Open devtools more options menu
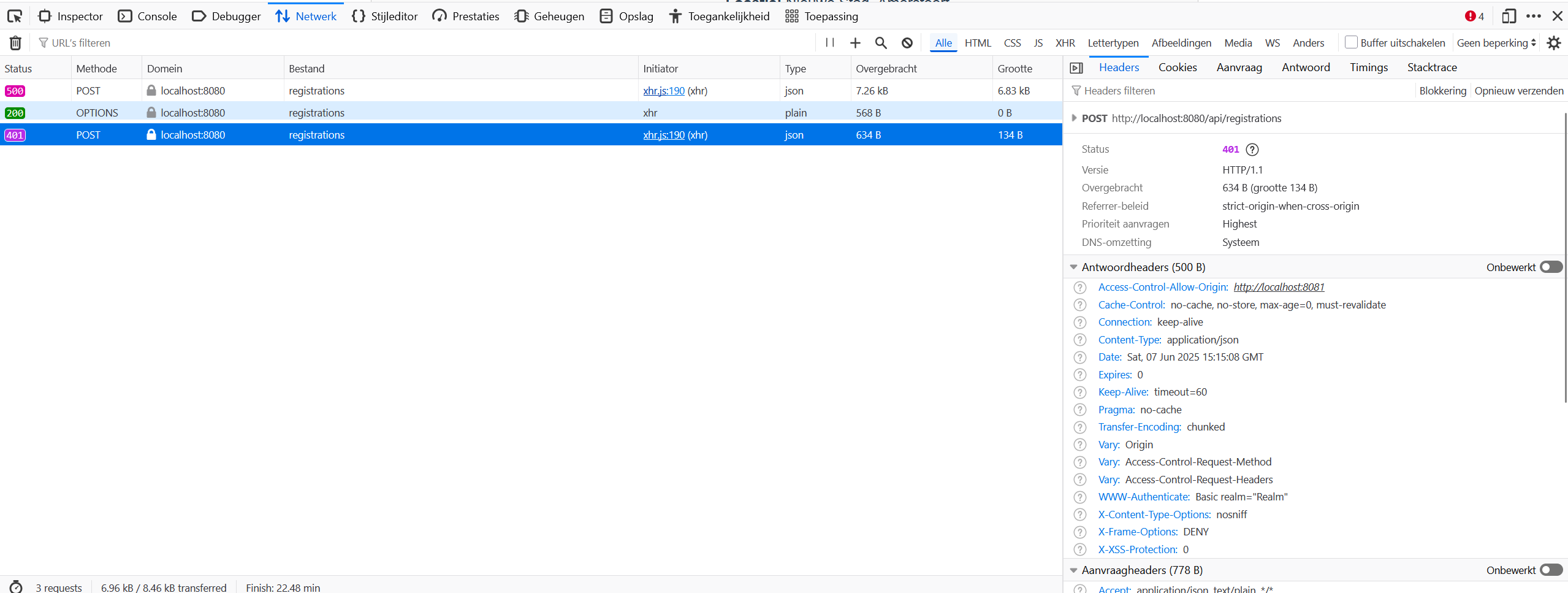 point(1533,17)
